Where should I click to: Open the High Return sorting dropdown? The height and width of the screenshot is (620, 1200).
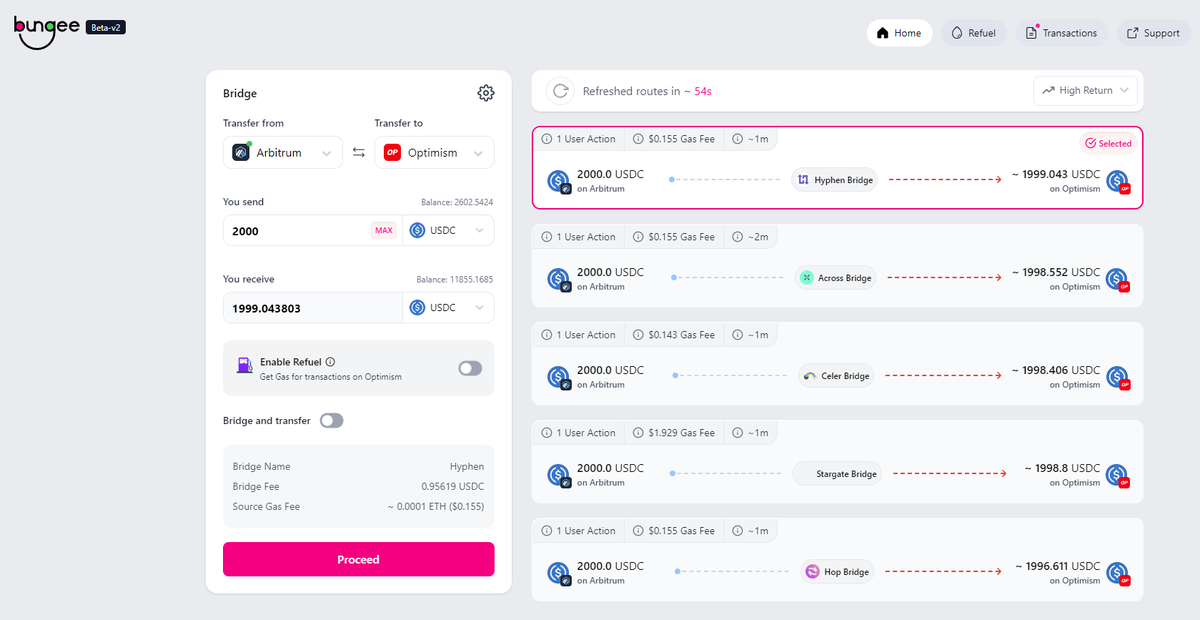pos(1086,90)
